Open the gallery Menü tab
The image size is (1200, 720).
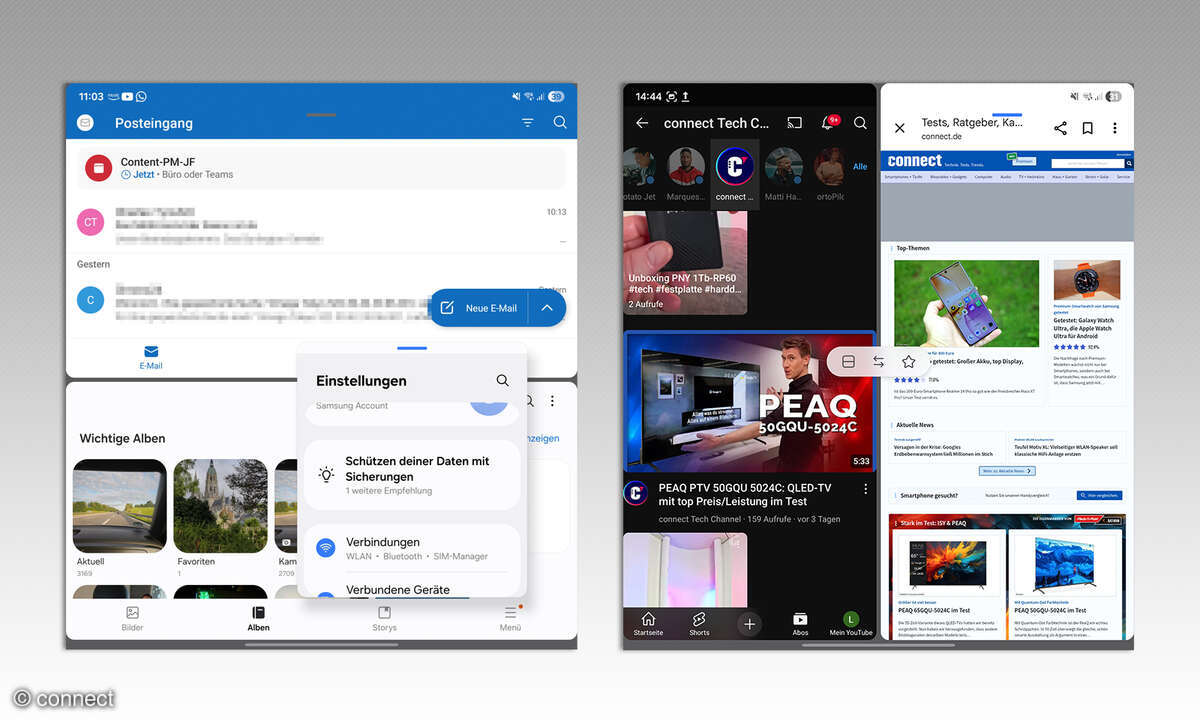coord(510,619)
